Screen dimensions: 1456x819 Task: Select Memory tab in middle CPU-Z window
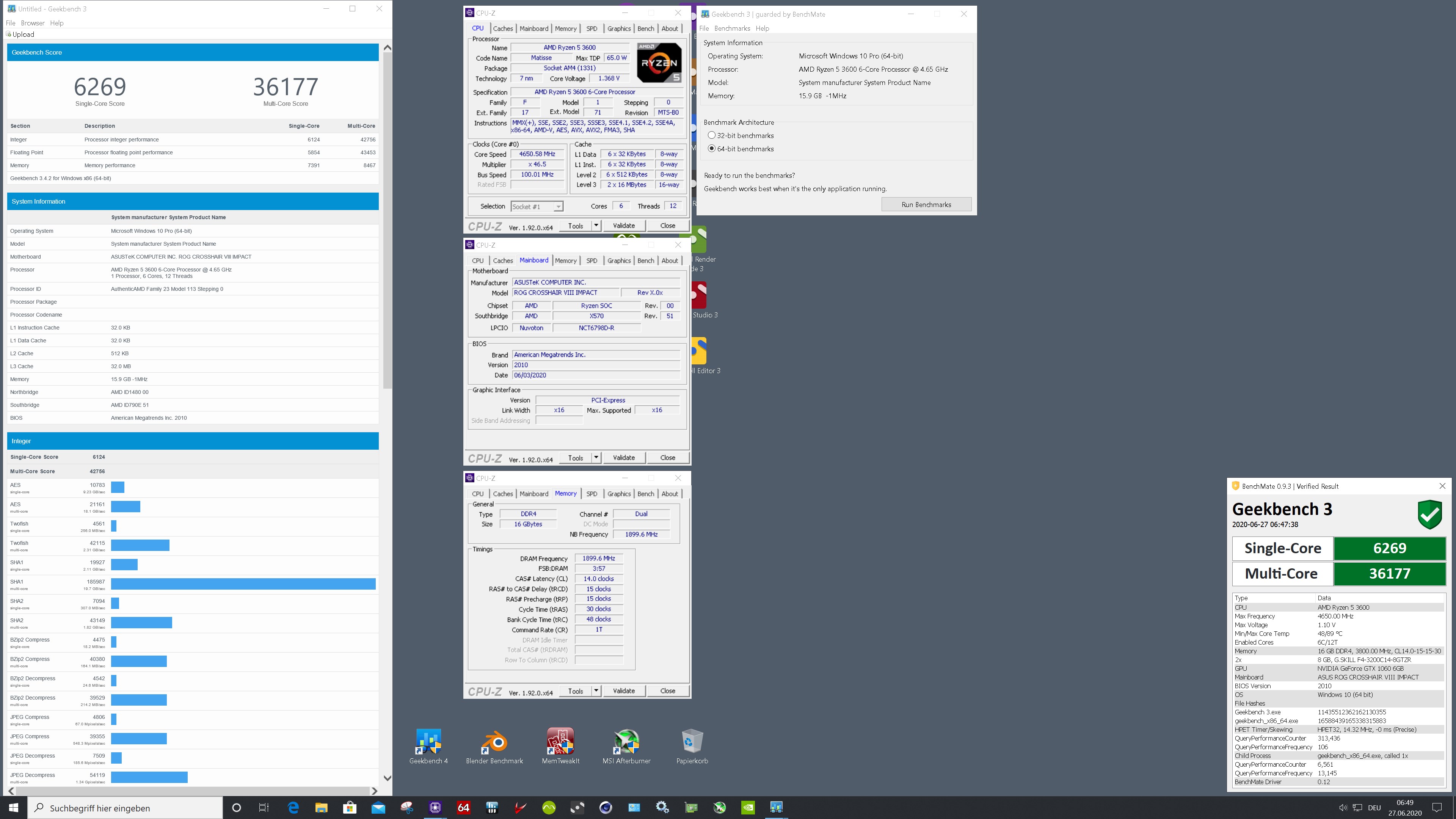click(x=565, y=260)
